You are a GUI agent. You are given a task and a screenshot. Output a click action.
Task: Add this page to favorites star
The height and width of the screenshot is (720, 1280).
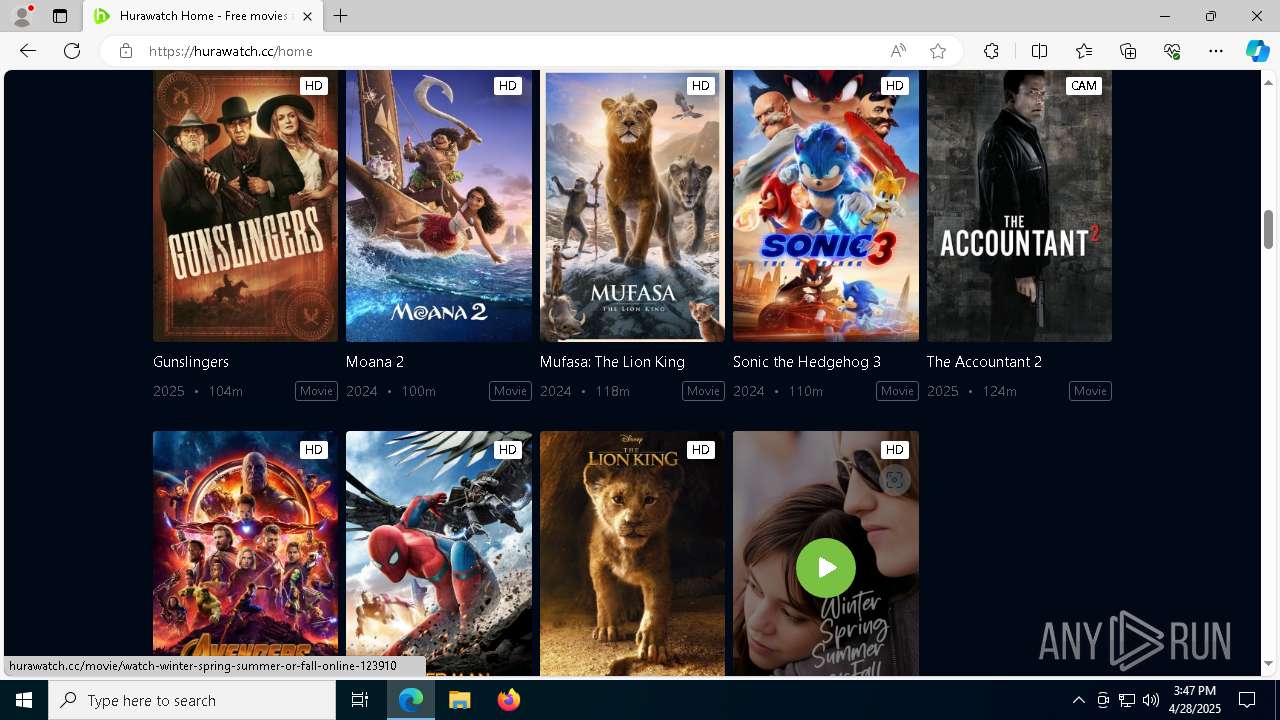click(938, 51)
